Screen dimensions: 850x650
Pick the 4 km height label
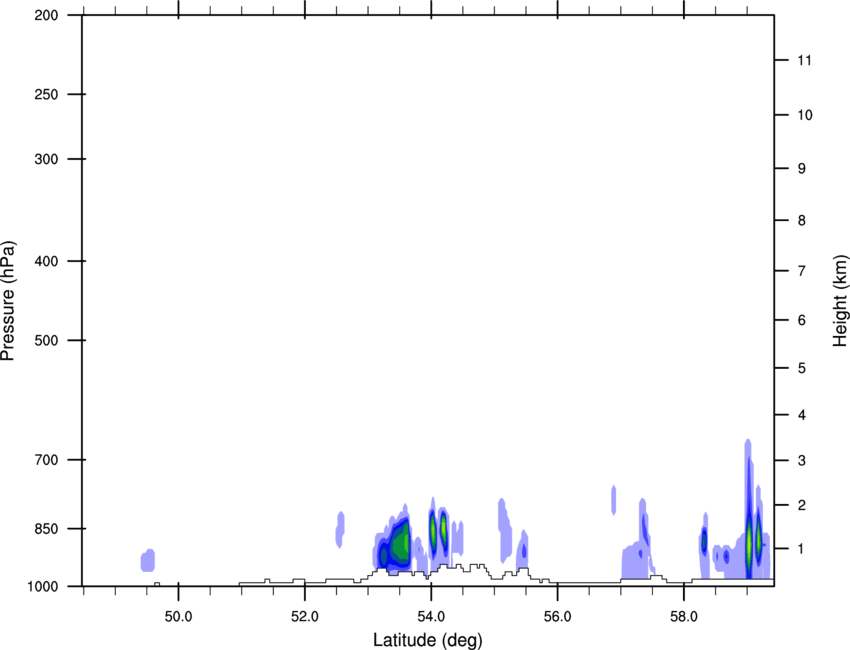coord(802,415)
